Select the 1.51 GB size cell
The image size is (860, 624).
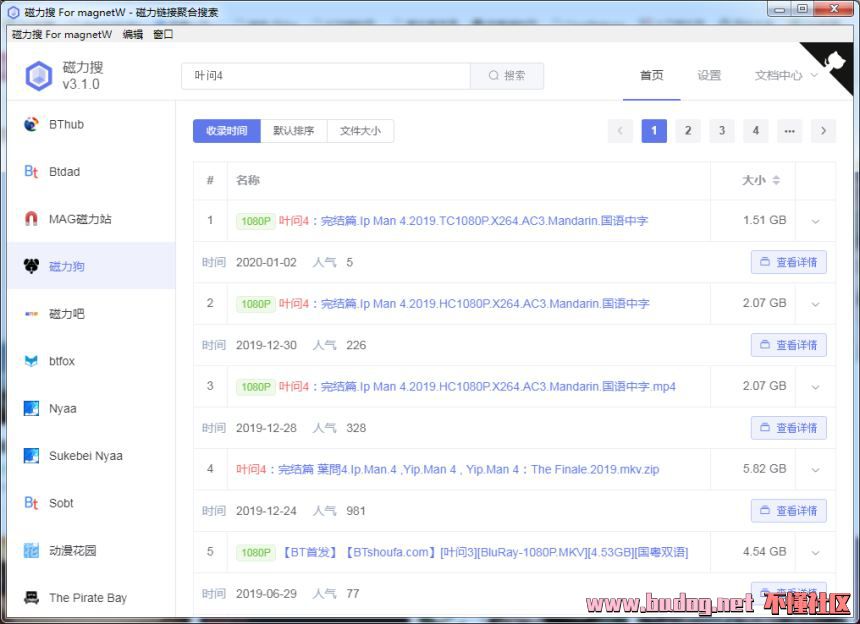click(765, 220)
